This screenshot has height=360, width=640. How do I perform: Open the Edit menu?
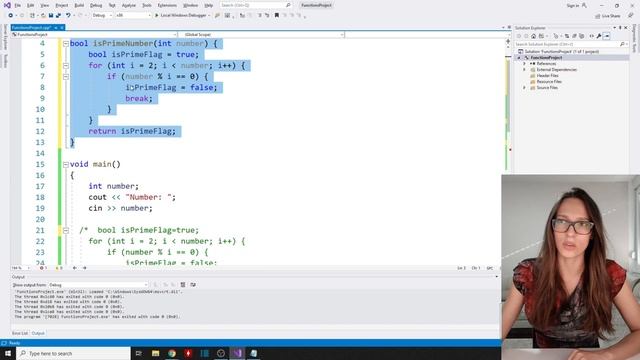tap(31, 5)
